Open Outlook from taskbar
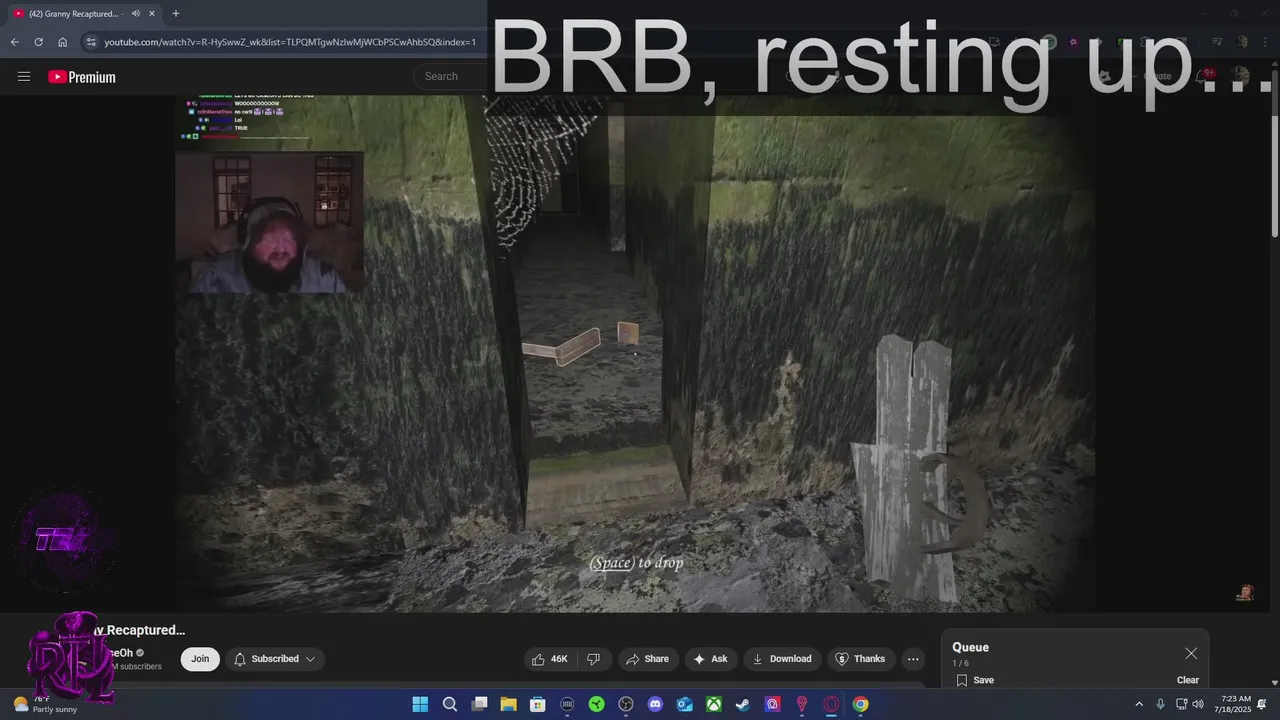Screen dimensions: 1280x720 pyautogui.click(x=684, y=704)
